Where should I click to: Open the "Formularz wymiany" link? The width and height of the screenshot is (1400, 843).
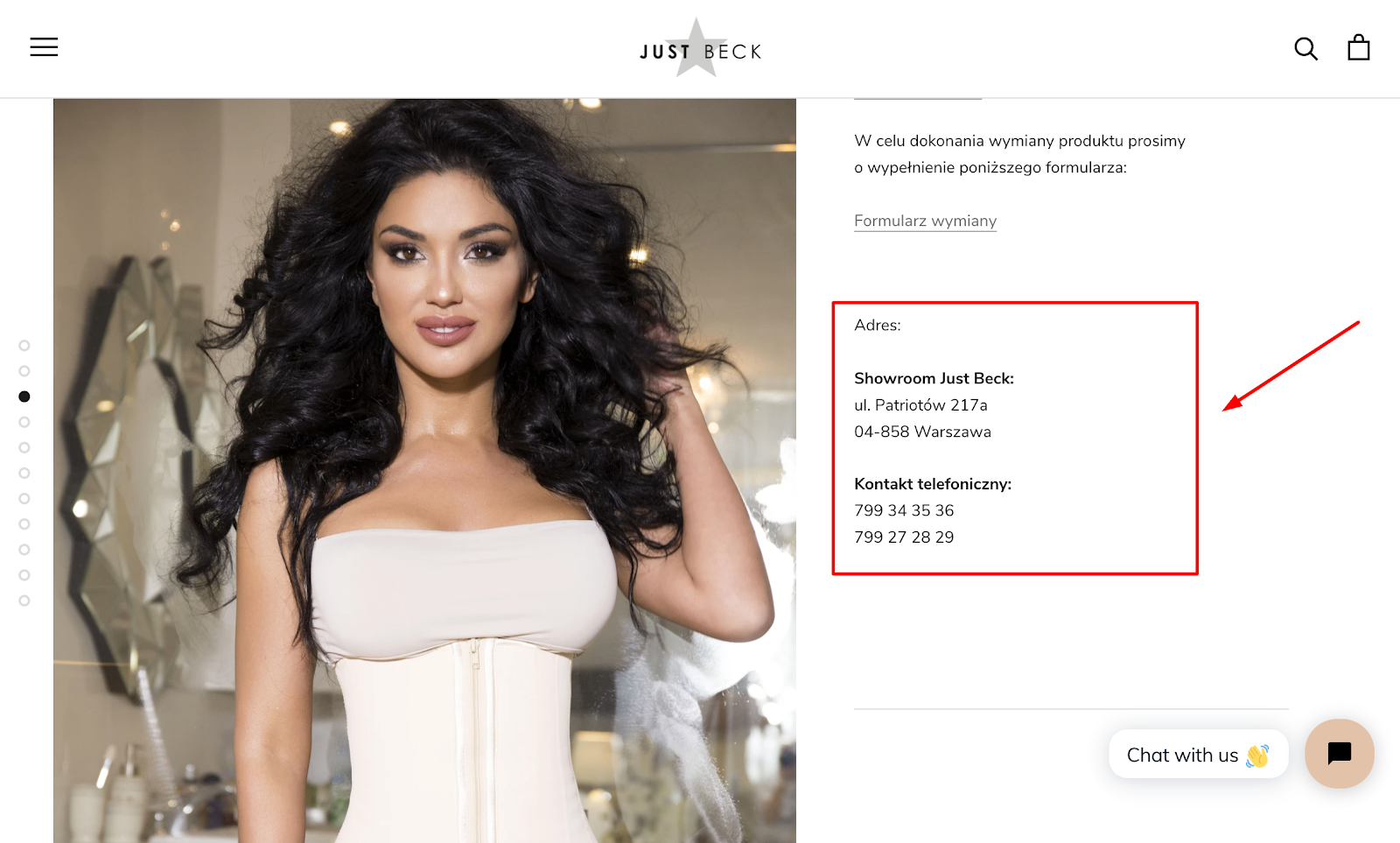tap(925, 221)
